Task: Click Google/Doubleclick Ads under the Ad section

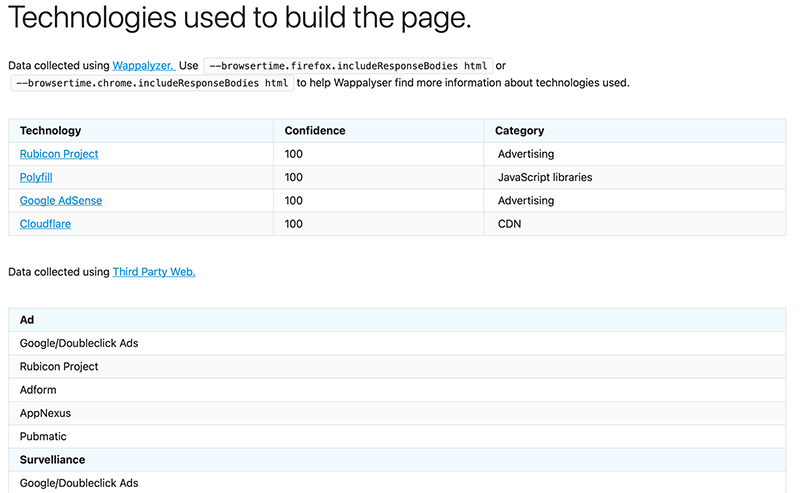Action: coord(79,343)
